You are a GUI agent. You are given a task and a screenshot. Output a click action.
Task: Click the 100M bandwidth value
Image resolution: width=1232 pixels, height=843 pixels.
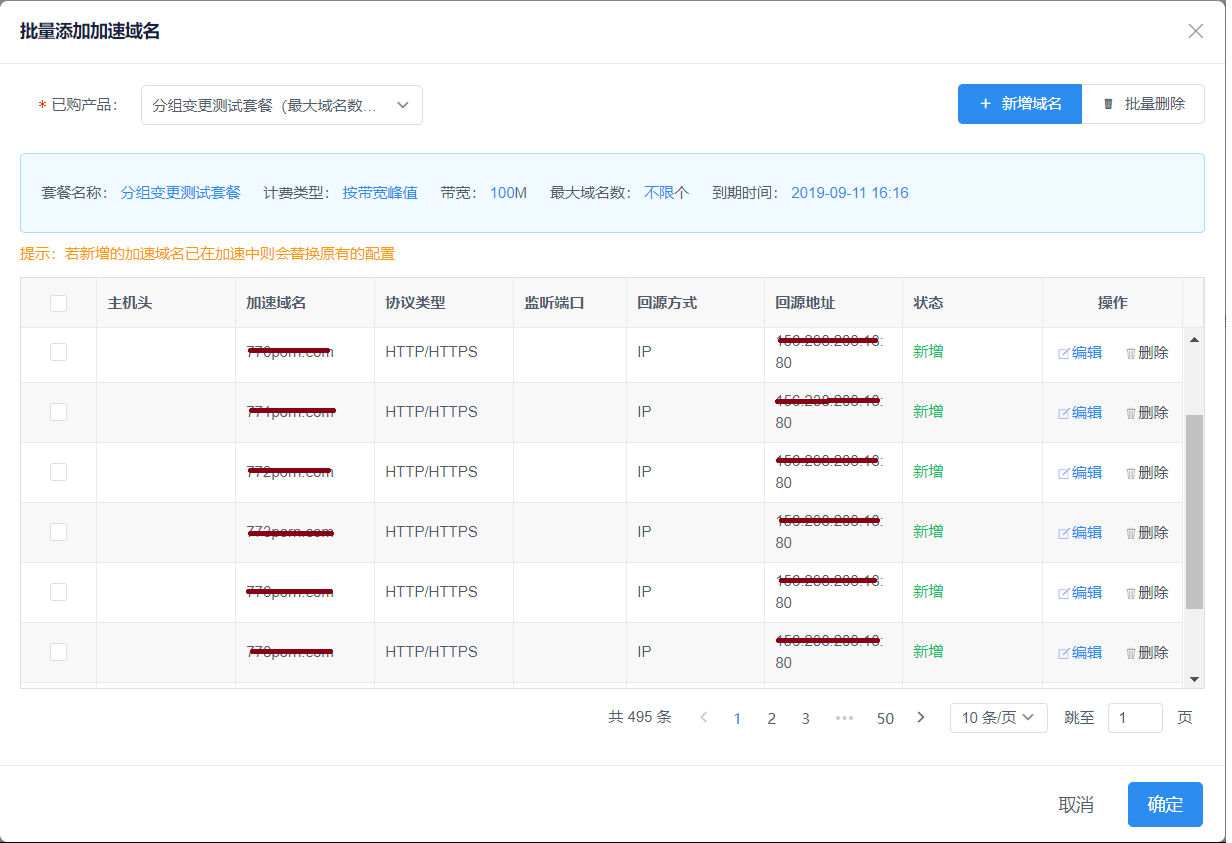point(508,193)
